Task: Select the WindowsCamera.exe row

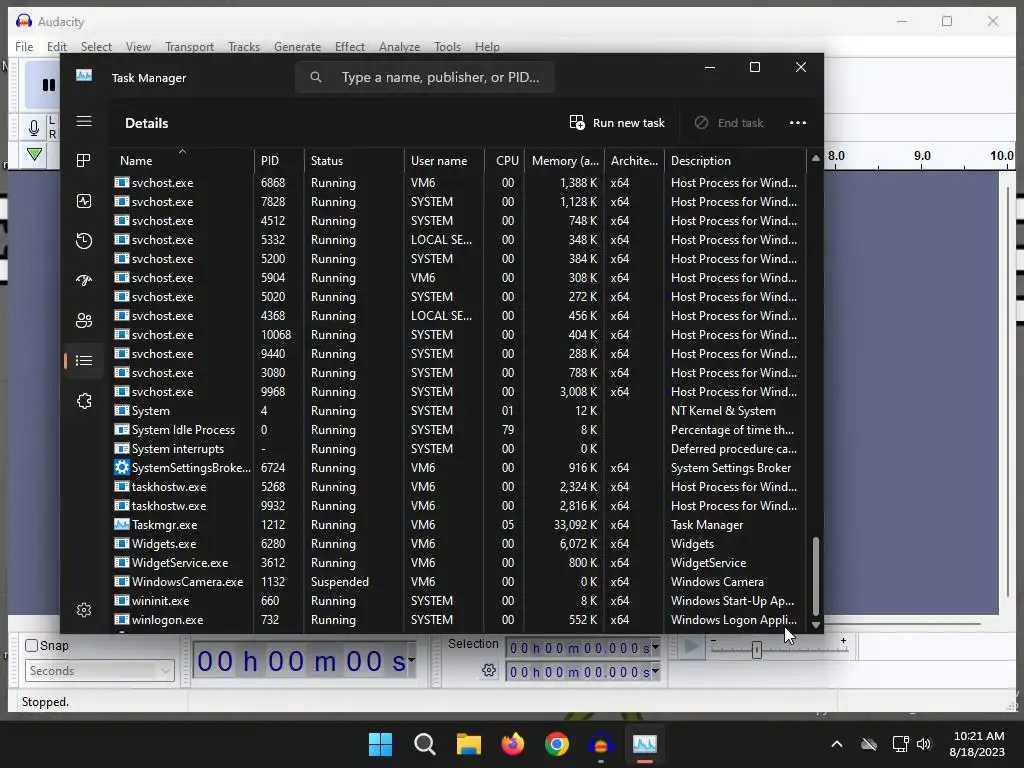Action: [458, 582]
